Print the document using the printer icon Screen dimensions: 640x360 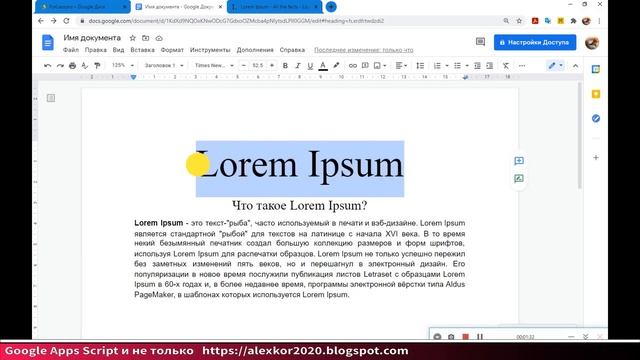click(72, 66)
